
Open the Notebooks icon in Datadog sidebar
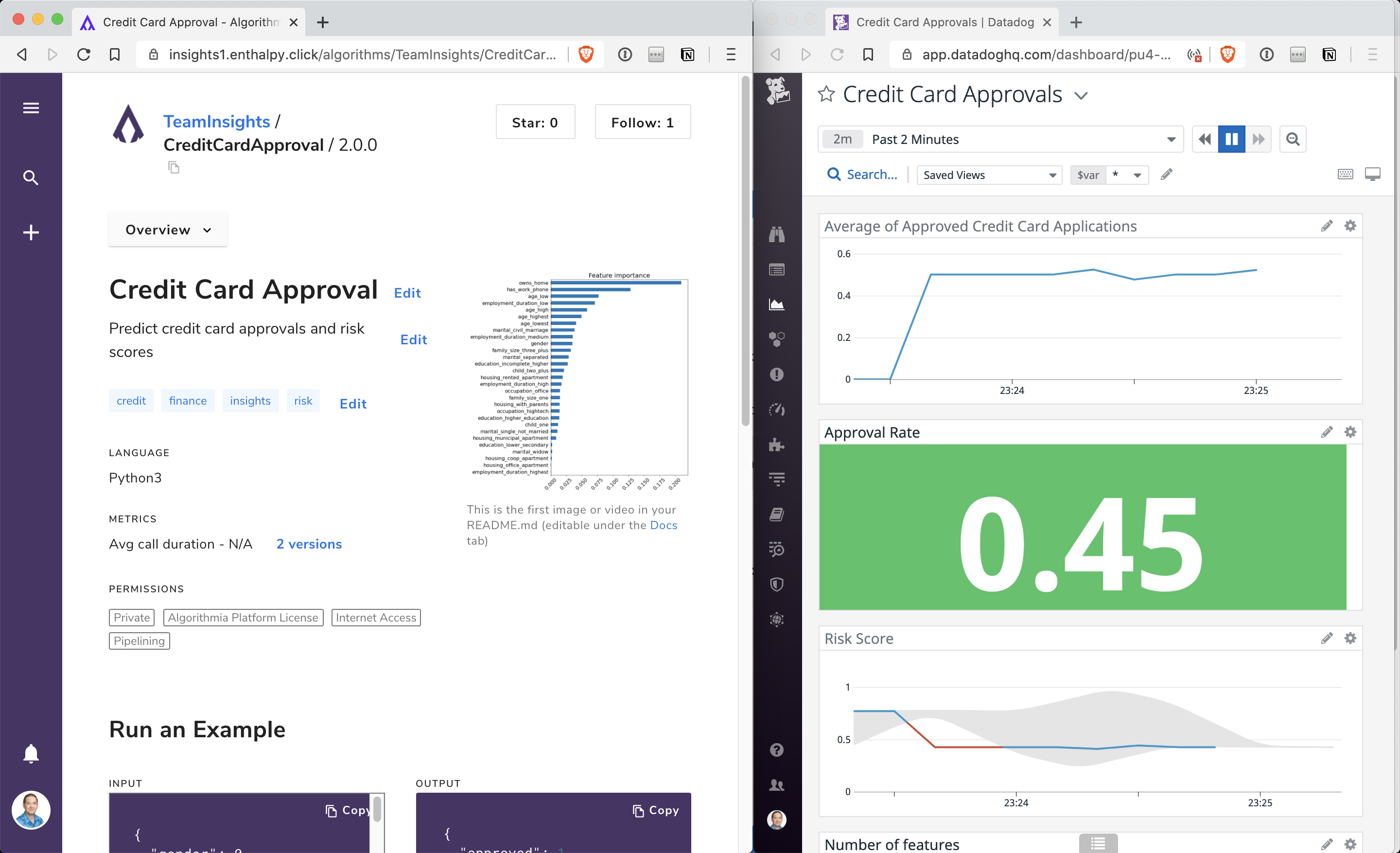777,515
